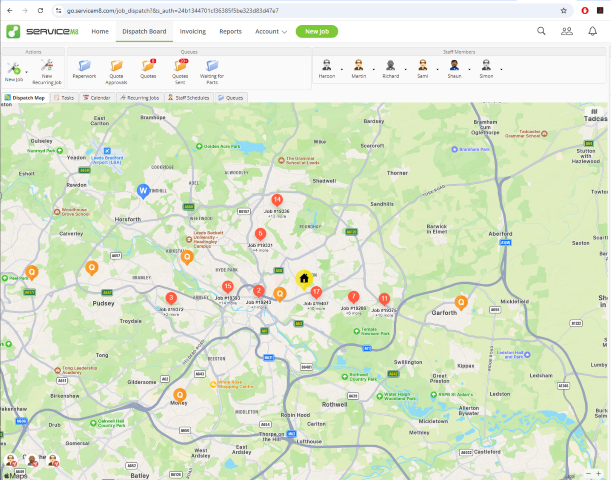The width and height of the screenshot is (611, 480).
Task: Select staff member Sami
Action: coord(422,69)
